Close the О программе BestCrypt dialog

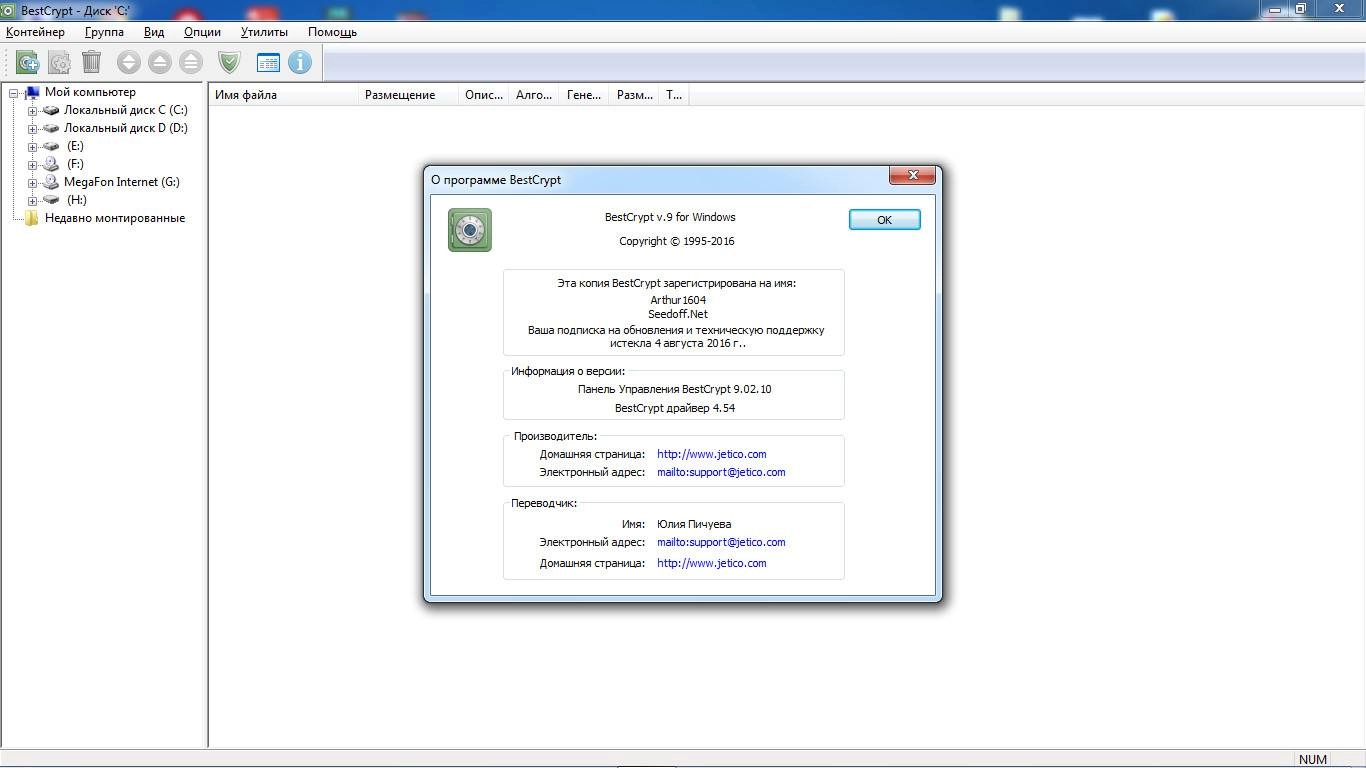(913, 175)
